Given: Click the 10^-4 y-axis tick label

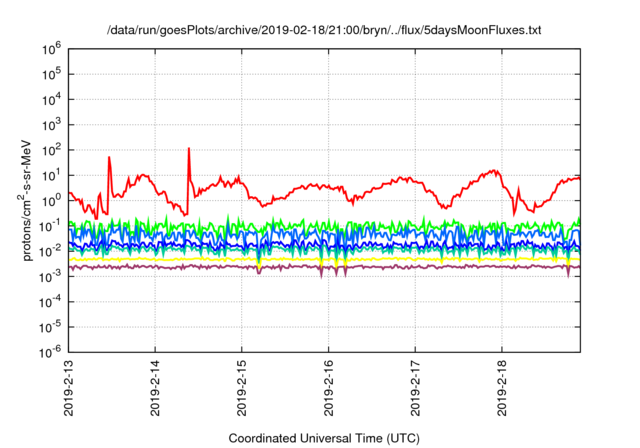Looking at the screenshot, I should [50, 302].
